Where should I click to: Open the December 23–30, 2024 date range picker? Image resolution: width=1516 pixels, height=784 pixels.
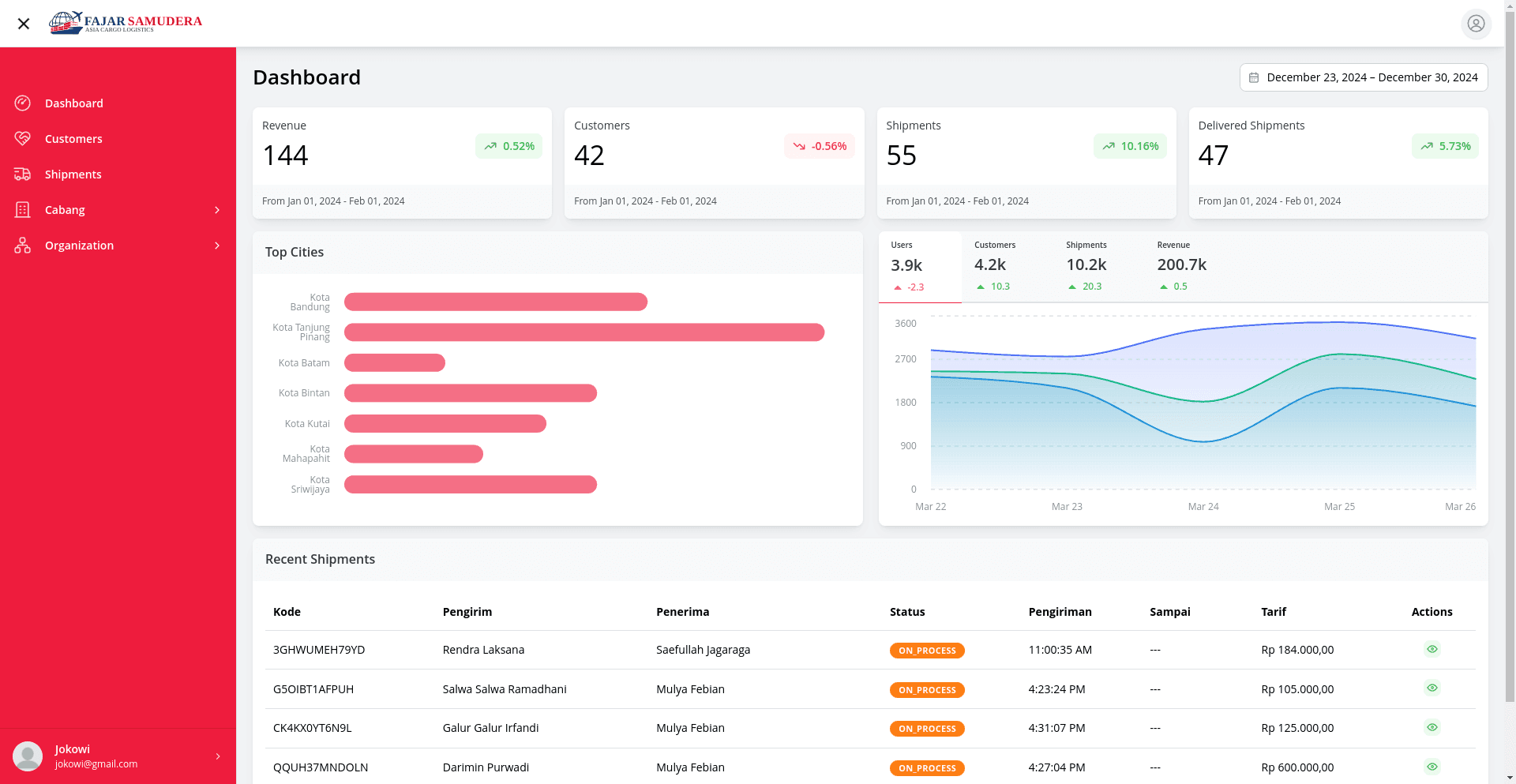[x=1364, y=77]
